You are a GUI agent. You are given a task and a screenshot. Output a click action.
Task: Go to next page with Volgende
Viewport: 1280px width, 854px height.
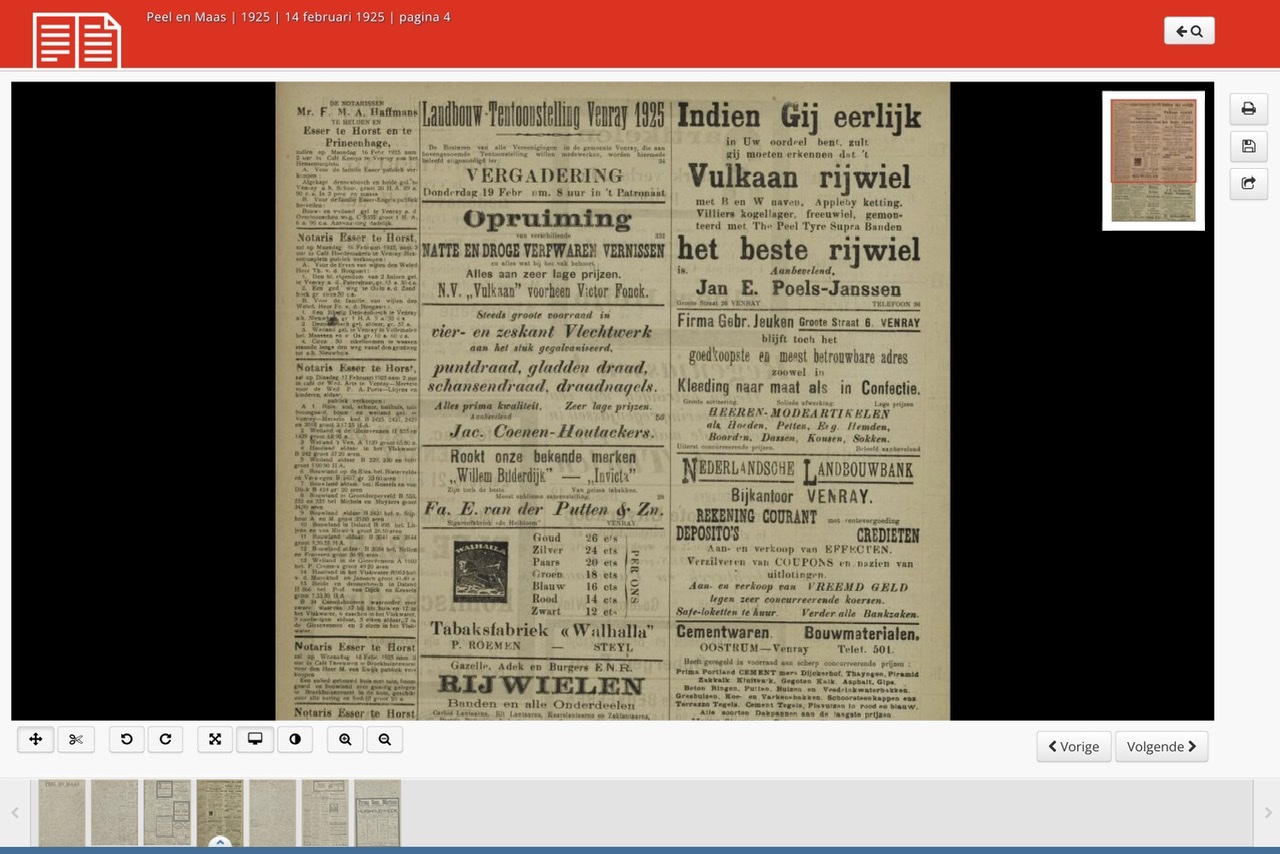pos(1161,747)
